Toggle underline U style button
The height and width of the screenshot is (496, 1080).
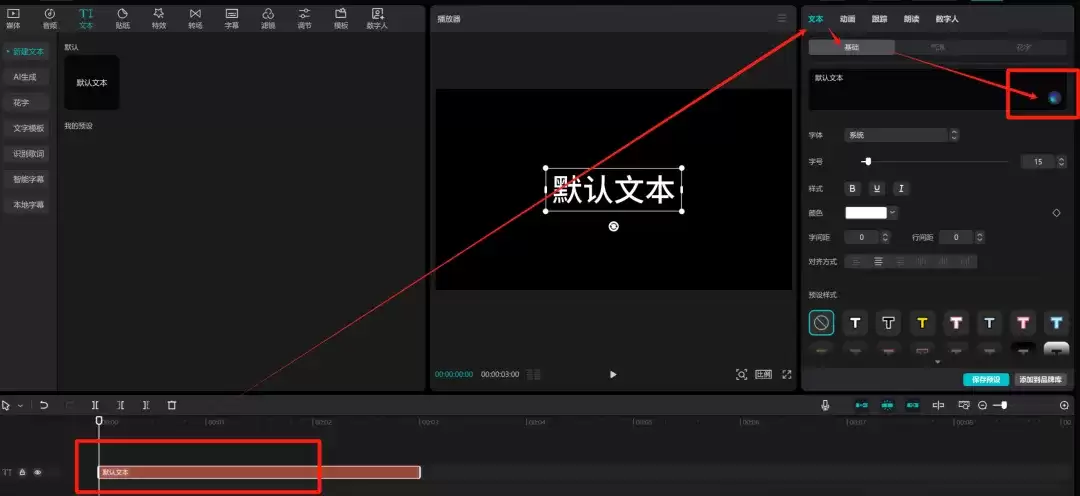click(x=877, y=188)
